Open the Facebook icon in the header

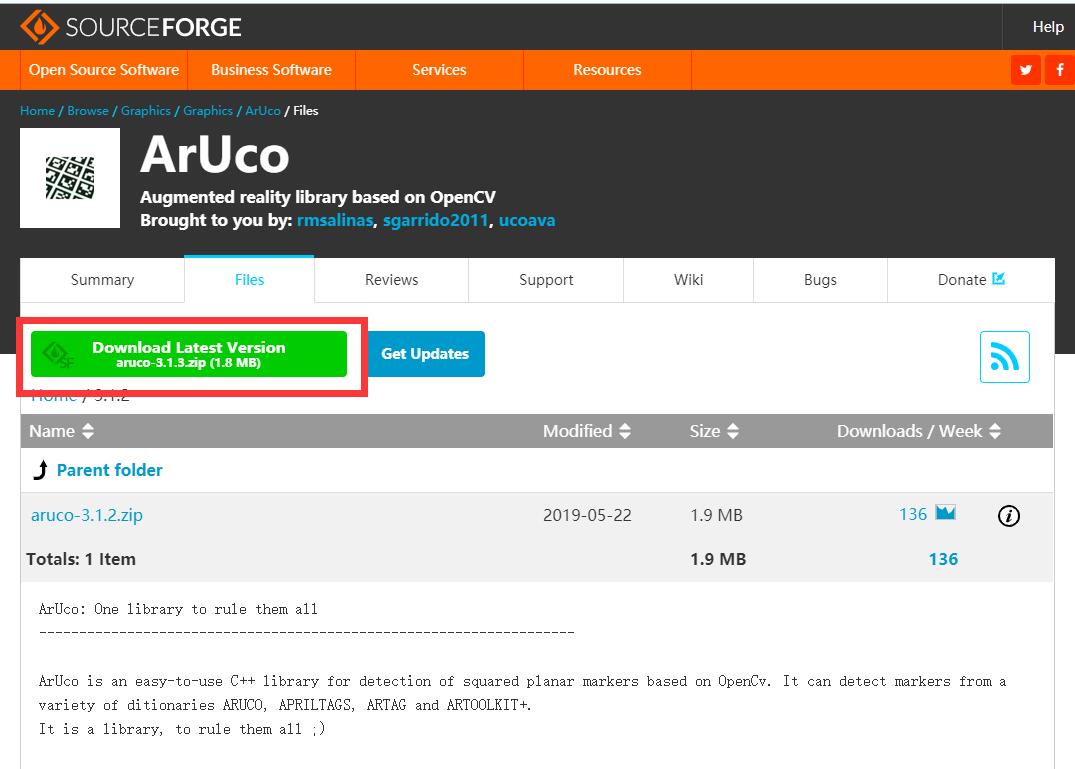point(1060,70)
